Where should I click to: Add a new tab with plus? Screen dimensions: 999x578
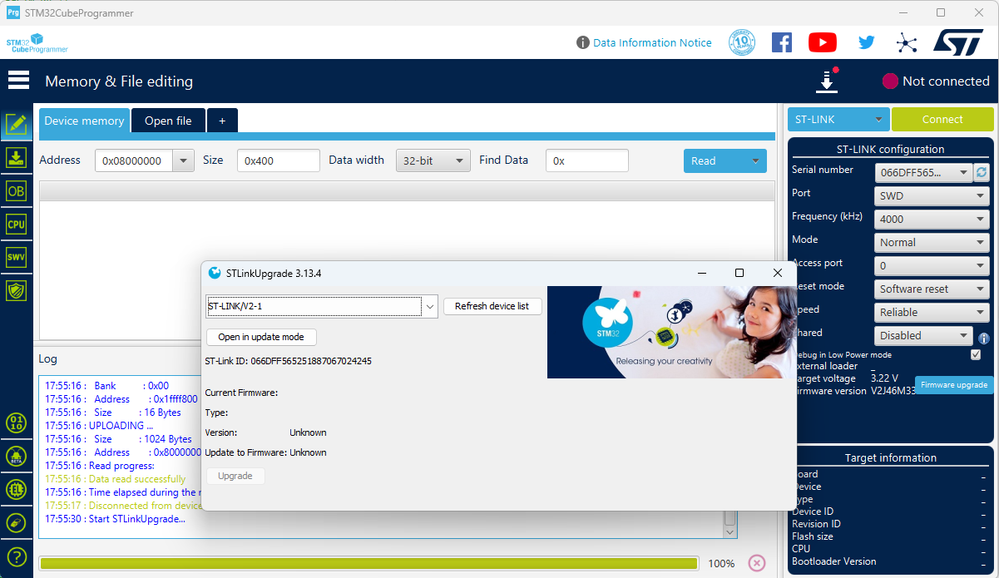click(x=222, y=120)
